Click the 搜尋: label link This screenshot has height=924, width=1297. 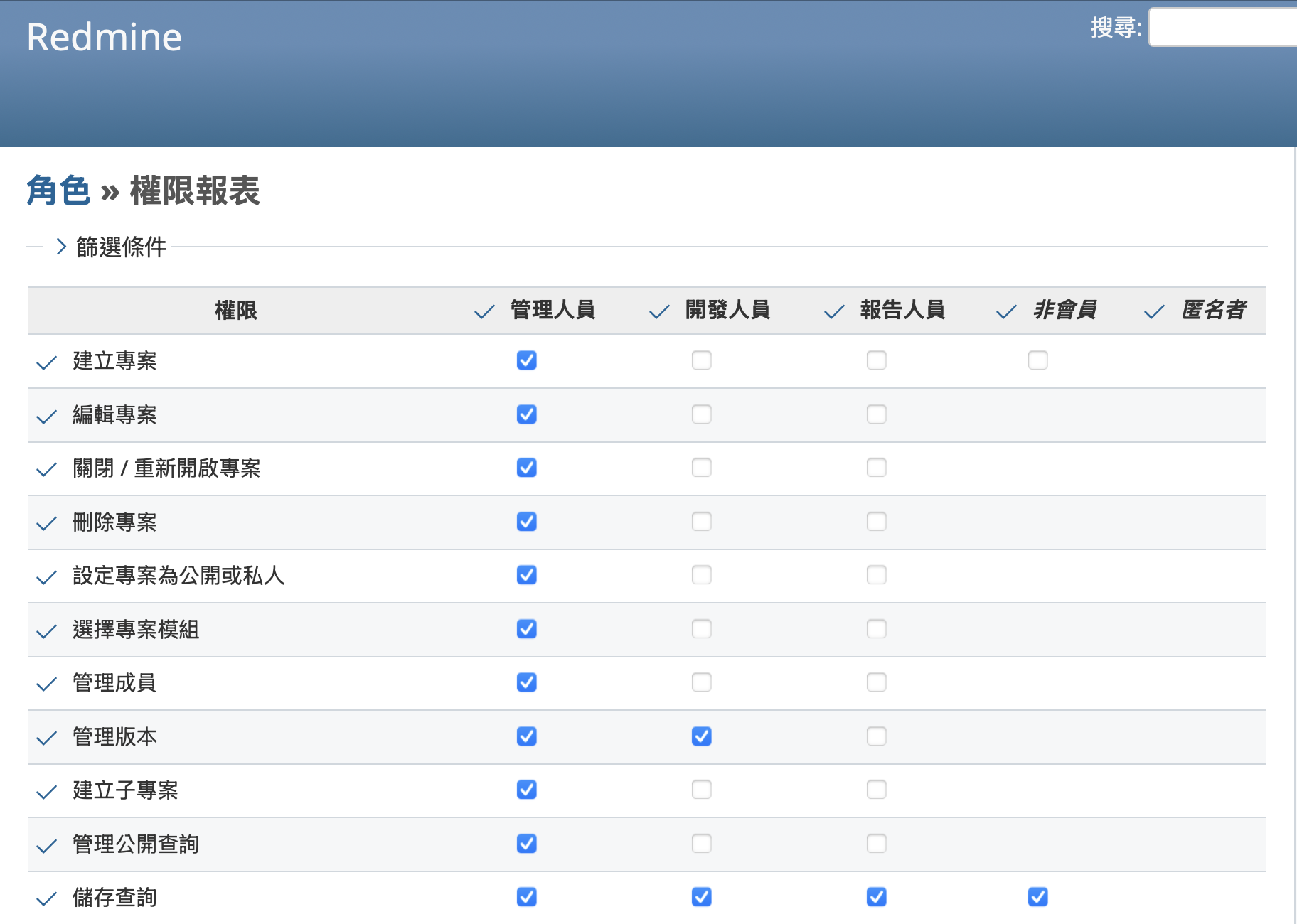[x=1116, y=28]
